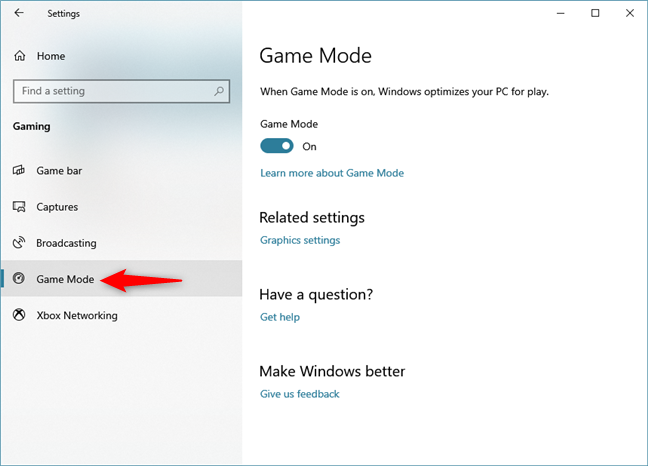Select the Game Mode page title
This screenshot has height=466, width=648.
tap(315, 56)
